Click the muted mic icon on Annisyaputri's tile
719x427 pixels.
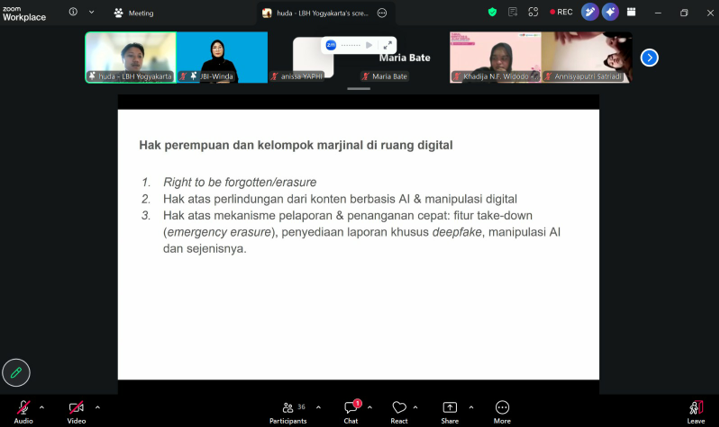coord(548,76)
